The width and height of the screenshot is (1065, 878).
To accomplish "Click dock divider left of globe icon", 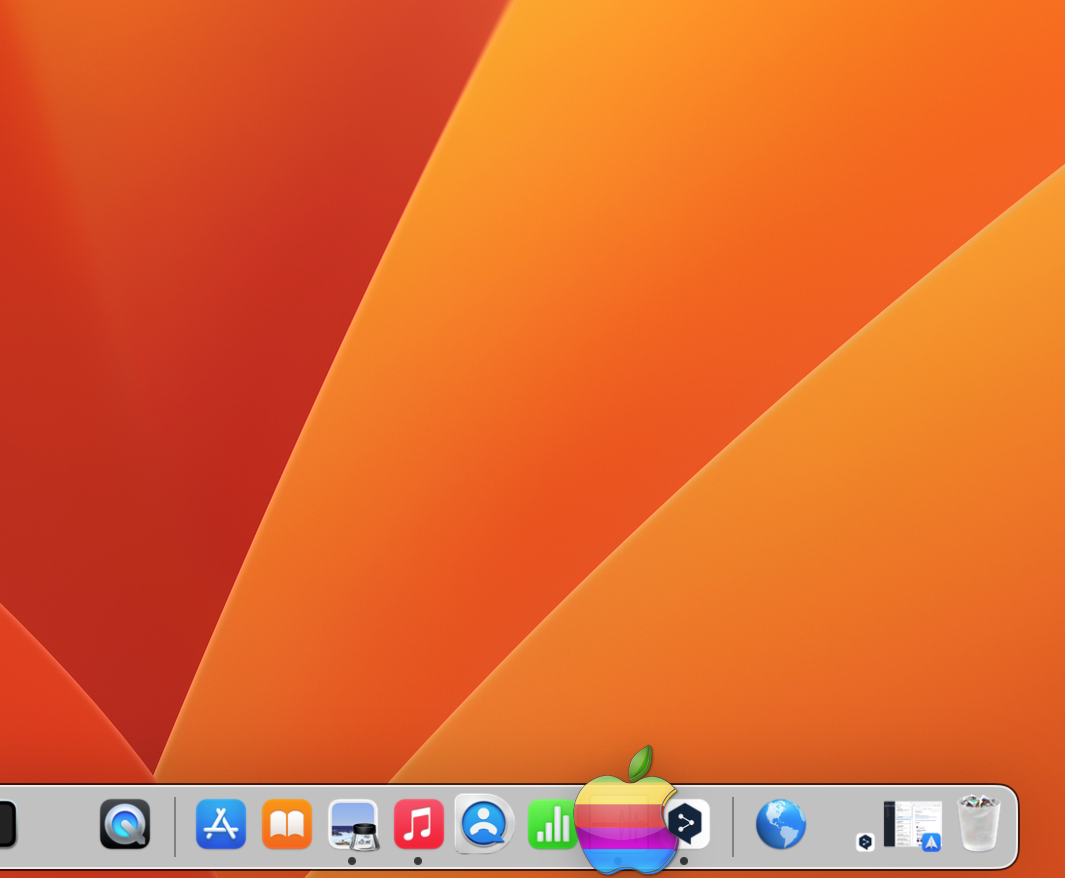I will pyautogui.click(x=733, y=826).
